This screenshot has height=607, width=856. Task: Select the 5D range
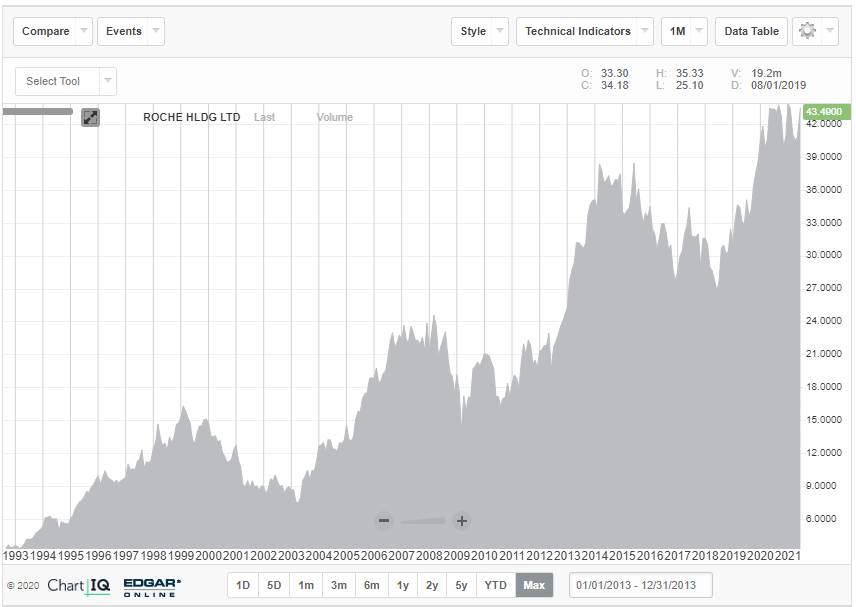274,585
